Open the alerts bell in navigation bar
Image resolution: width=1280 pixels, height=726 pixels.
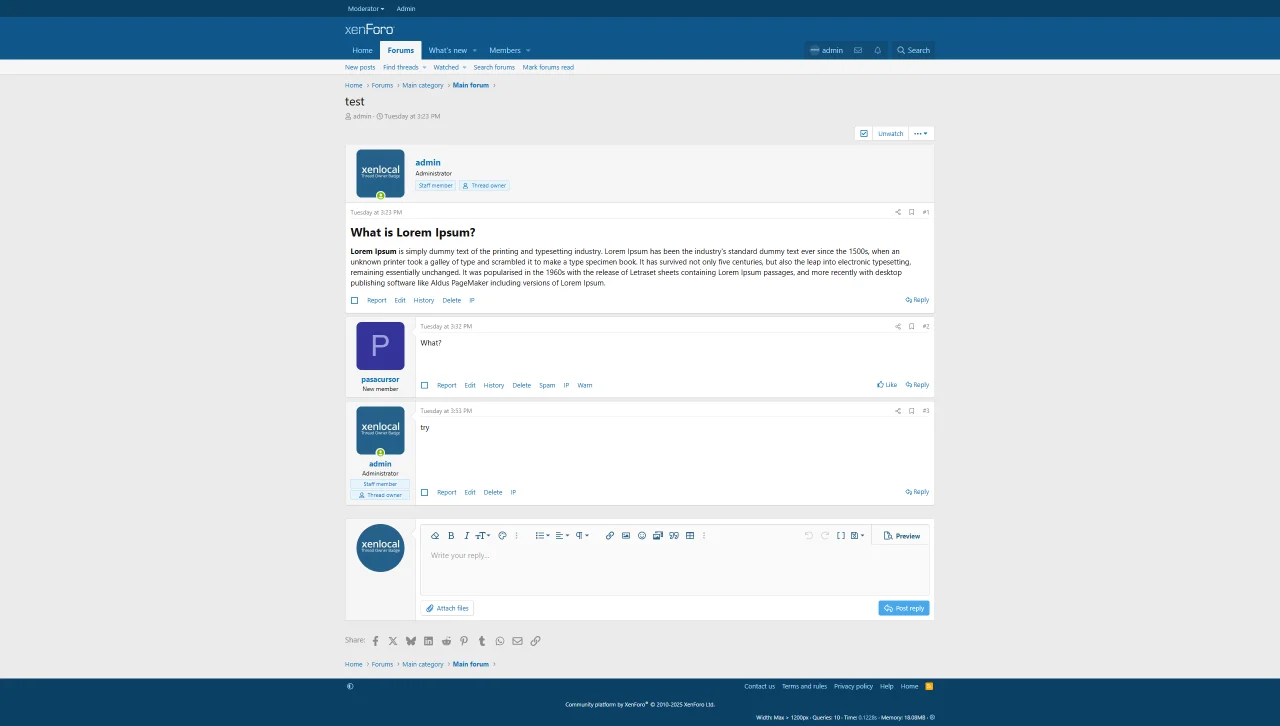pos(878,50)
